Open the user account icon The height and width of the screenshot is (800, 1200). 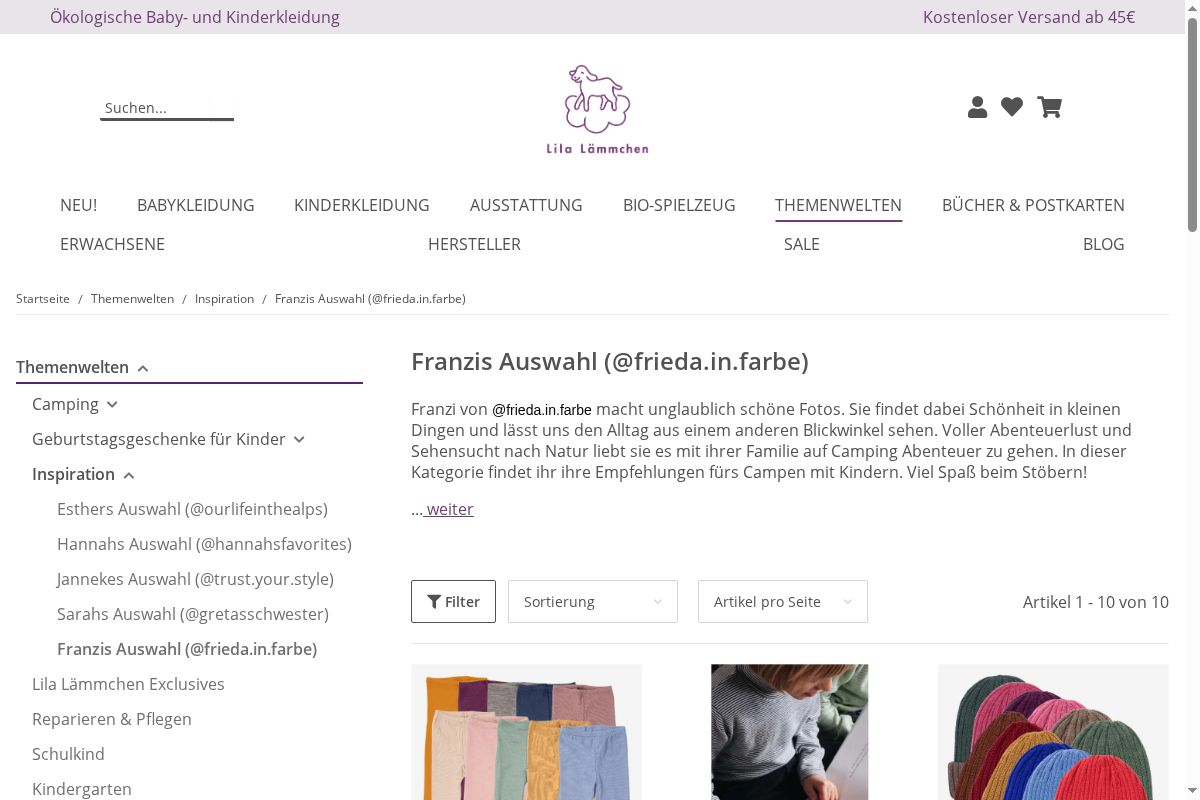click(977, 107)
